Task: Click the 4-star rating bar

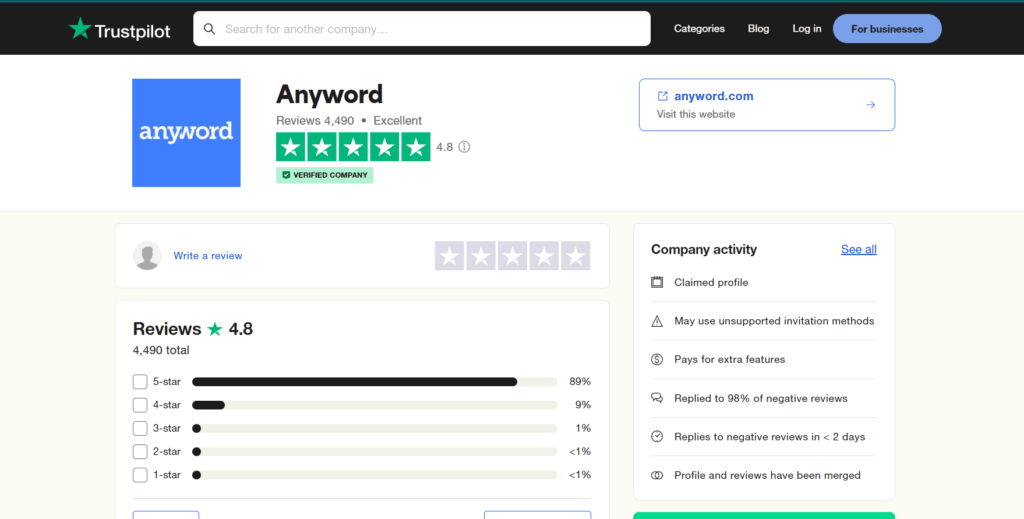Action: click(x=374, y=405)
